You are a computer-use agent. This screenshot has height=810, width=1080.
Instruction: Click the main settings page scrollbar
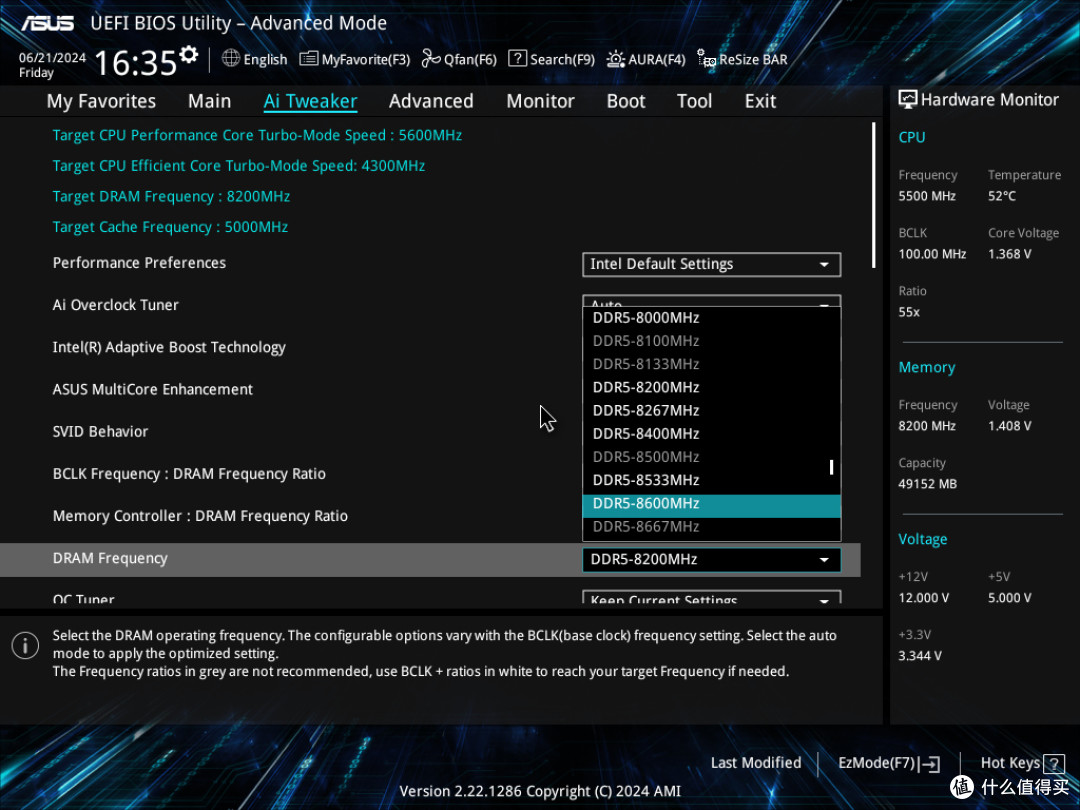pos(873,196)
